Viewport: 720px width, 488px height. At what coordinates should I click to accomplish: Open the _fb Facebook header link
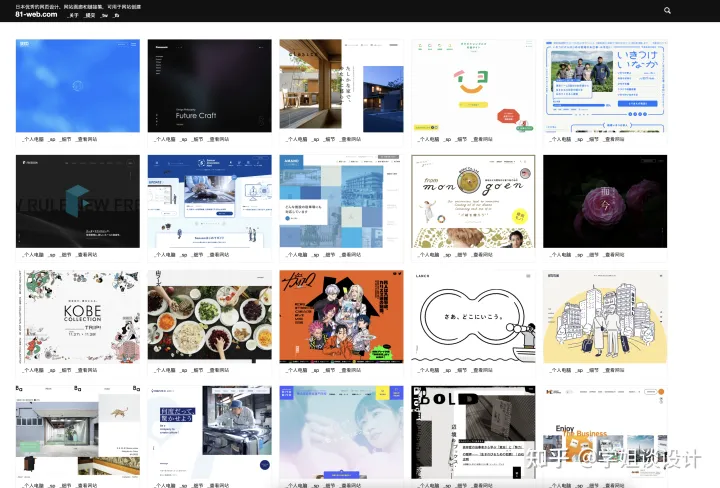116,15
